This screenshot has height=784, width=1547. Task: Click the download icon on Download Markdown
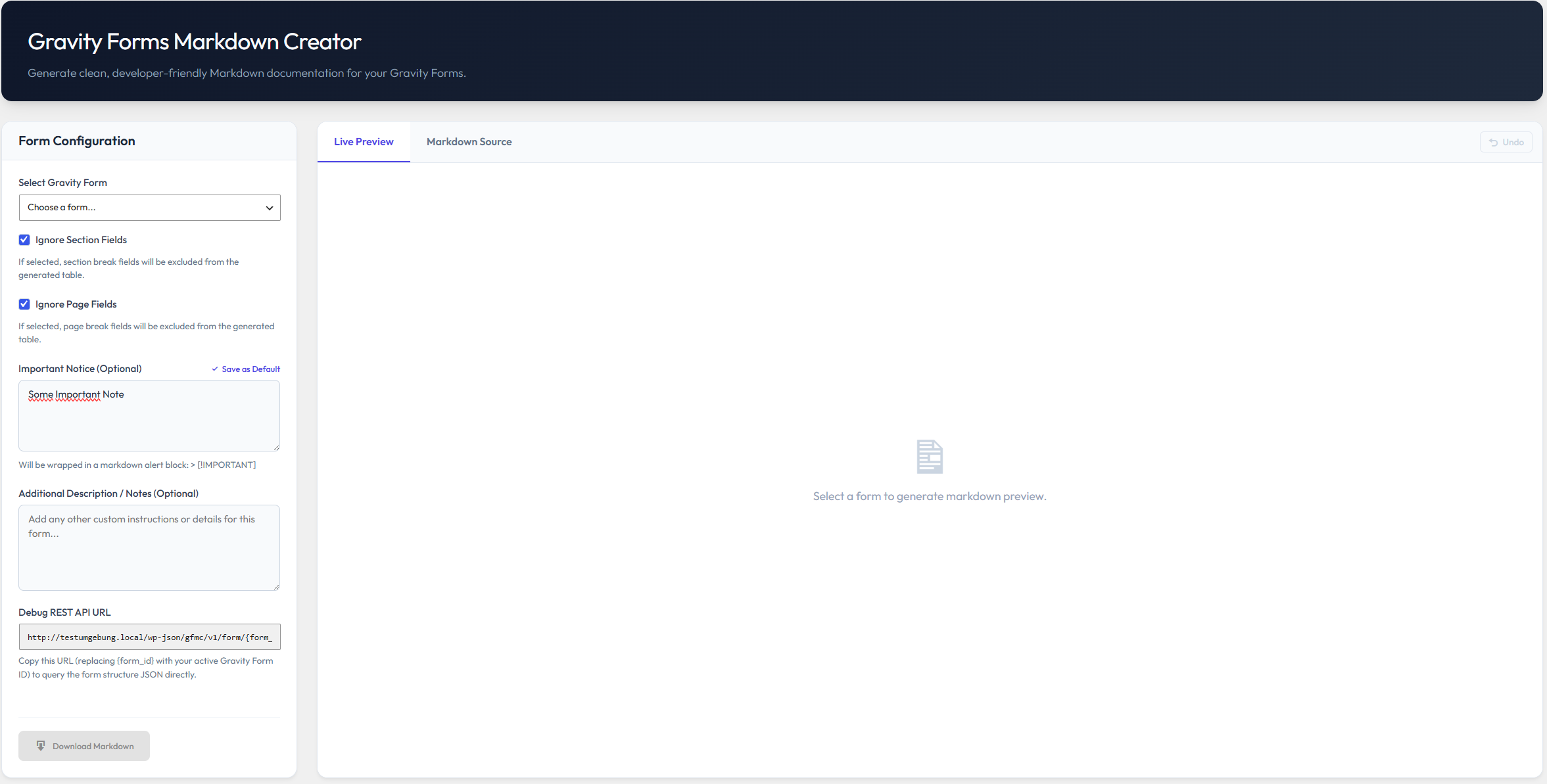click(x=41, y=746)
